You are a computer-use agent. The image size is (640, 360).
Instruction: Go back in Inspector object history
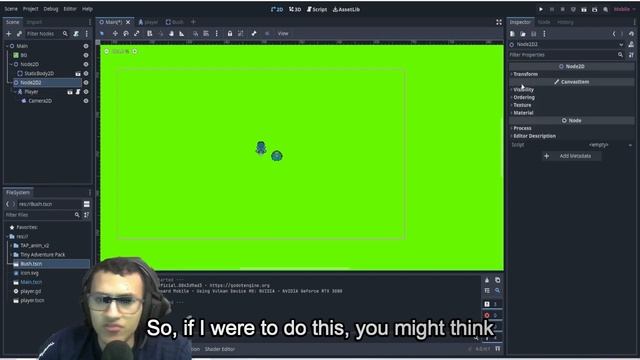point(614,34)
